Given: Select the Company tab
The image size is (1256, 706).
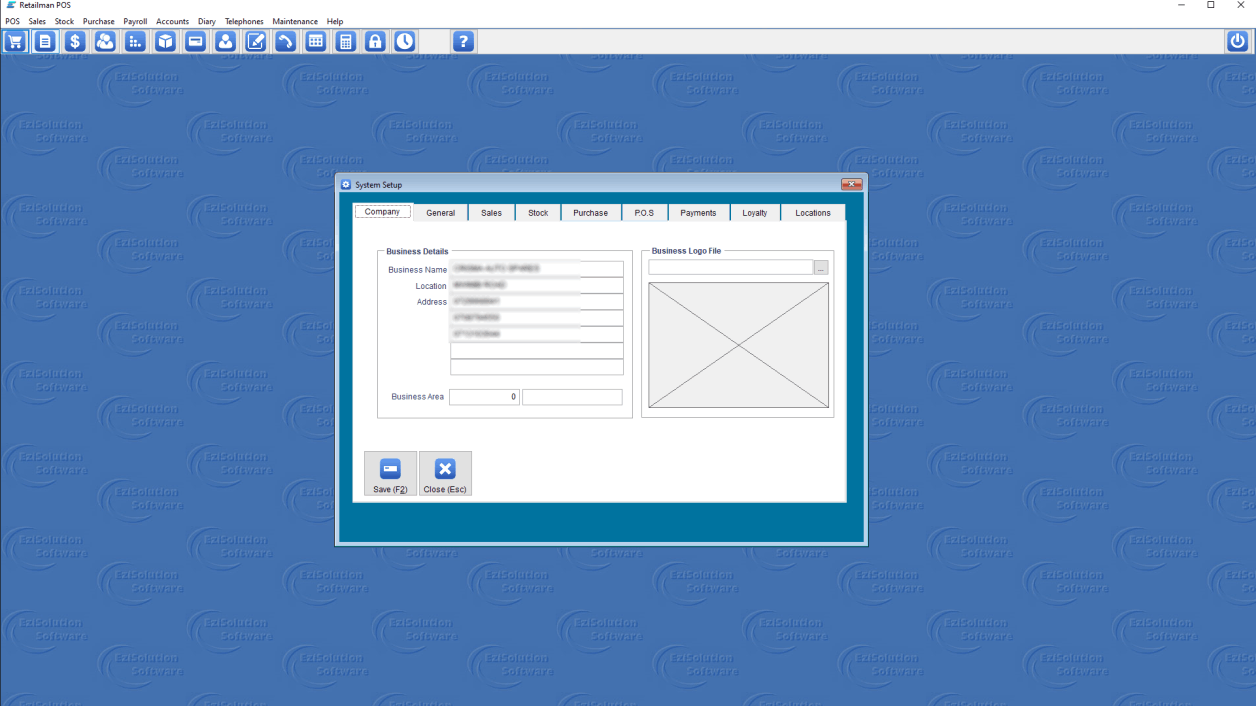Looking at the screenshot, I should (x=382, y=212).
